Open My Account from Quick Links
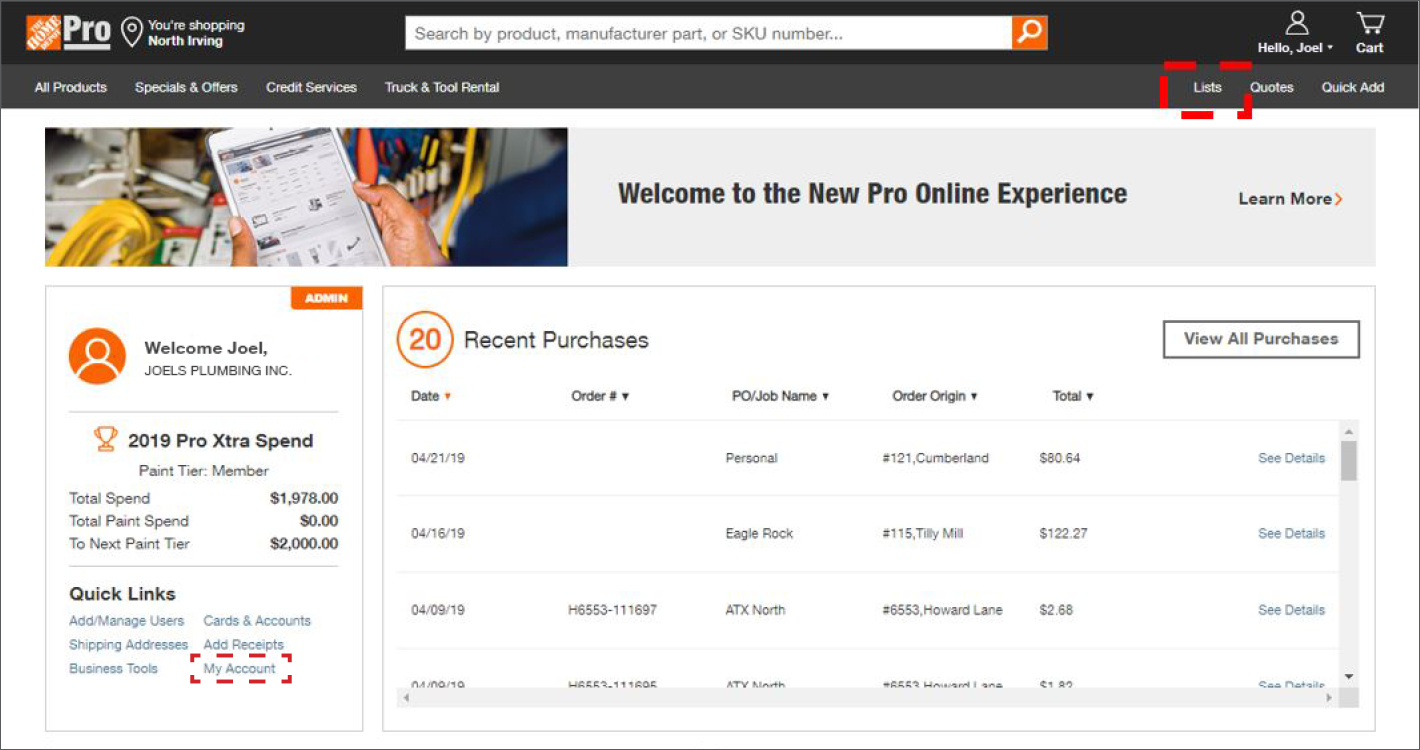Viewport: 1420px width, 750px height. (x=238, y=668)
